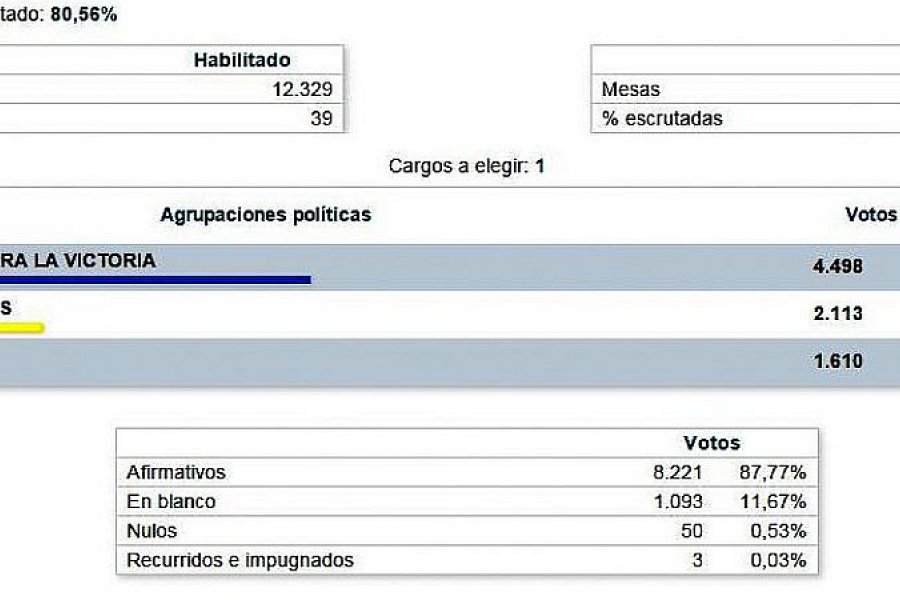Click the % escrutadas row label
This screenshot has width=900, height=600.
(x=662, y=118)
